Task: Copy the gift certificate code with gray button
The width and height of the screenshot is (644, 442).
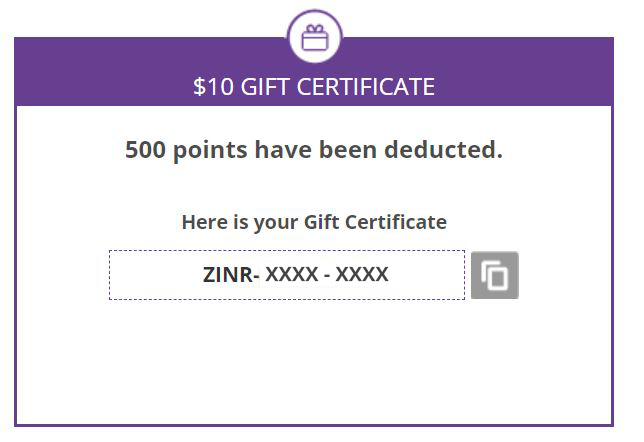Action: 494,275
